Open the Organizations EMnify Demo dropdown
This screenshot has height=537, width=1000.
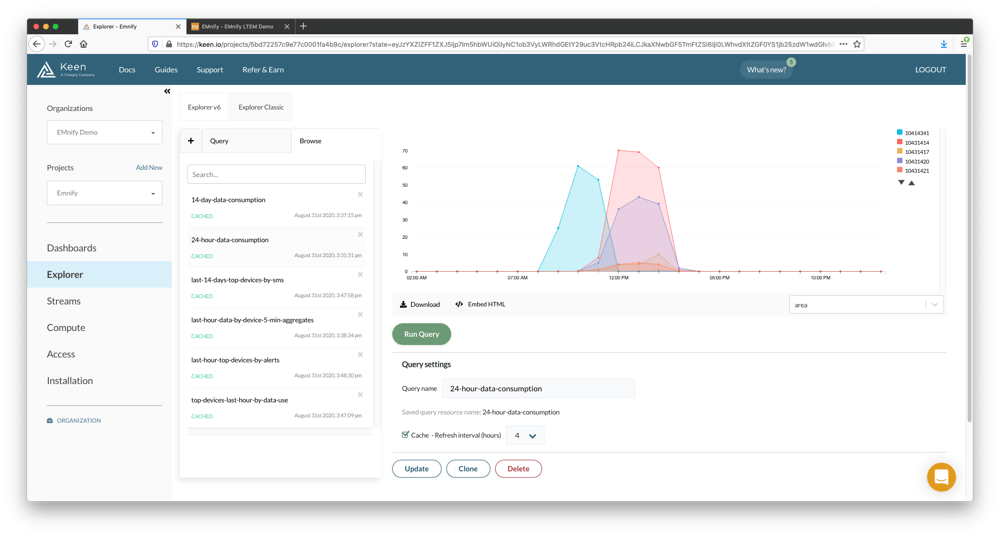[105, 132]
